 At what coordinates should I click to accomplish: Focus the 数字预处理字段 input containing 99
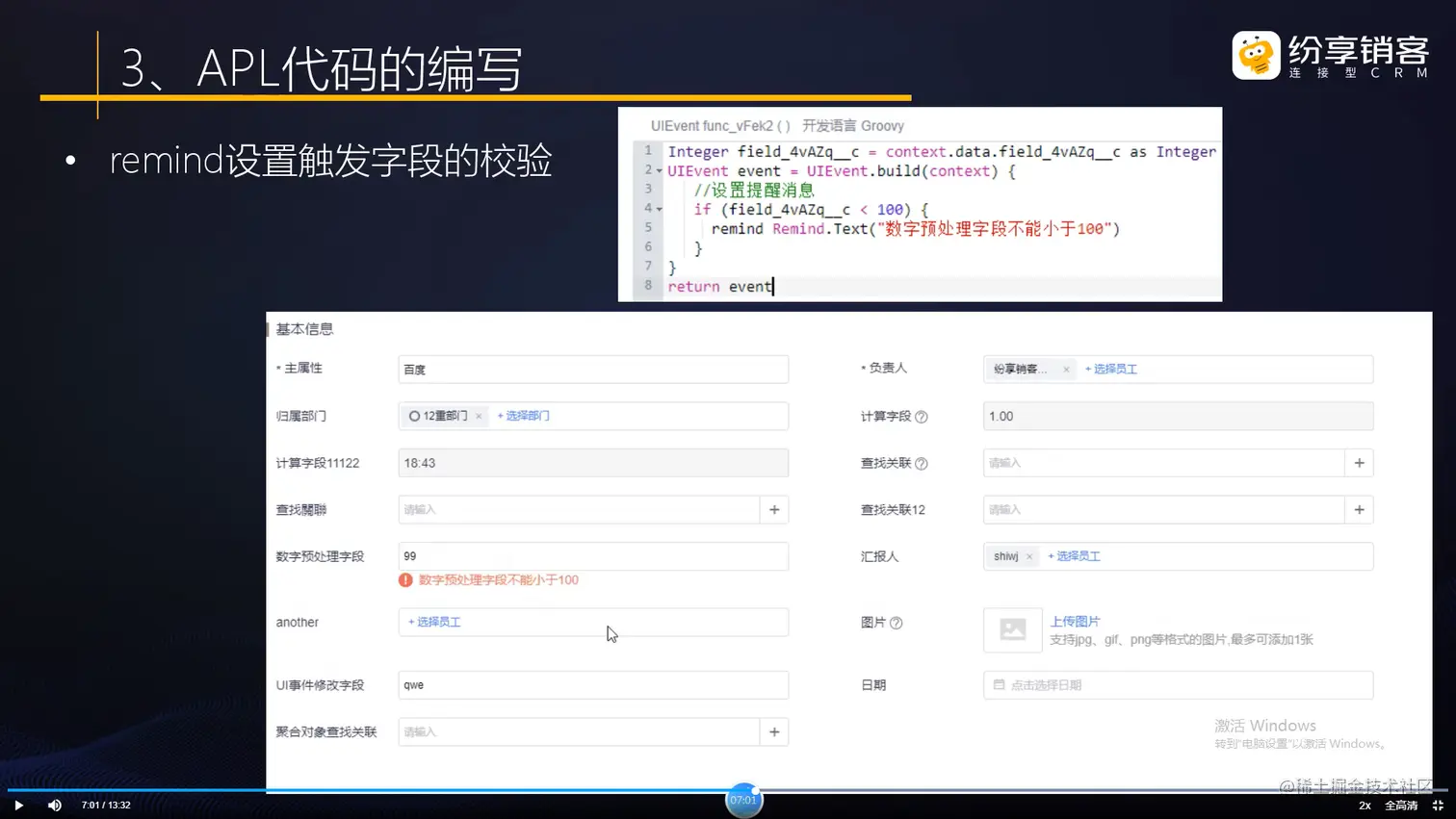coord(593,556)
